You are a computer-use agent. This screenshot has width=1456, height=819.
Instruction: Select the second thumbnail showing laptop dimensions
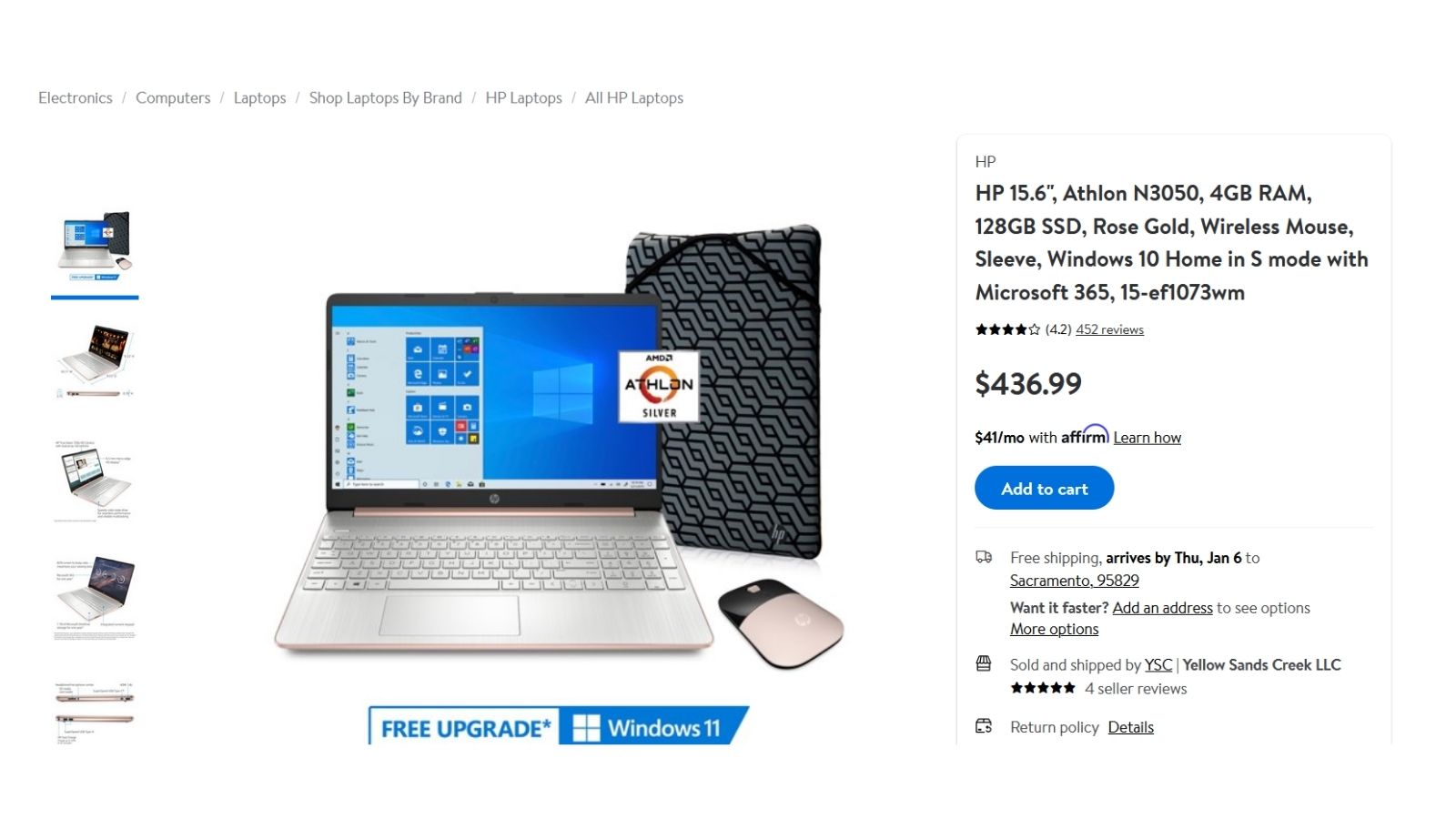point(95,361)
